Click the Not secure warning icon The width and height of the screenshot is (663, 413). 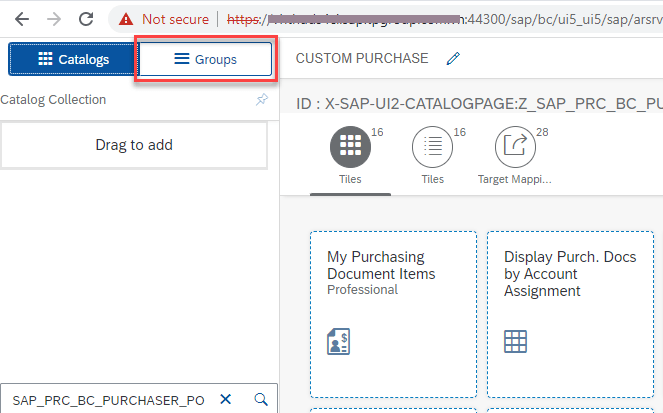point(126,19)
